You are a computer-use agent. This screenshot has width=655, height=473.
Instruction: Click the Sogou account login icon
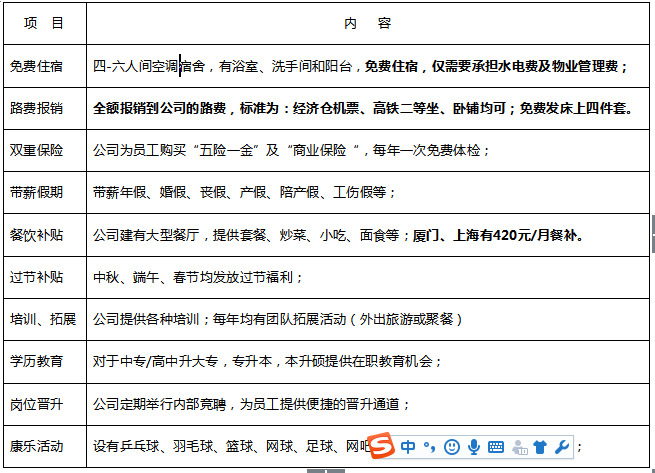(x=519, y=446)
